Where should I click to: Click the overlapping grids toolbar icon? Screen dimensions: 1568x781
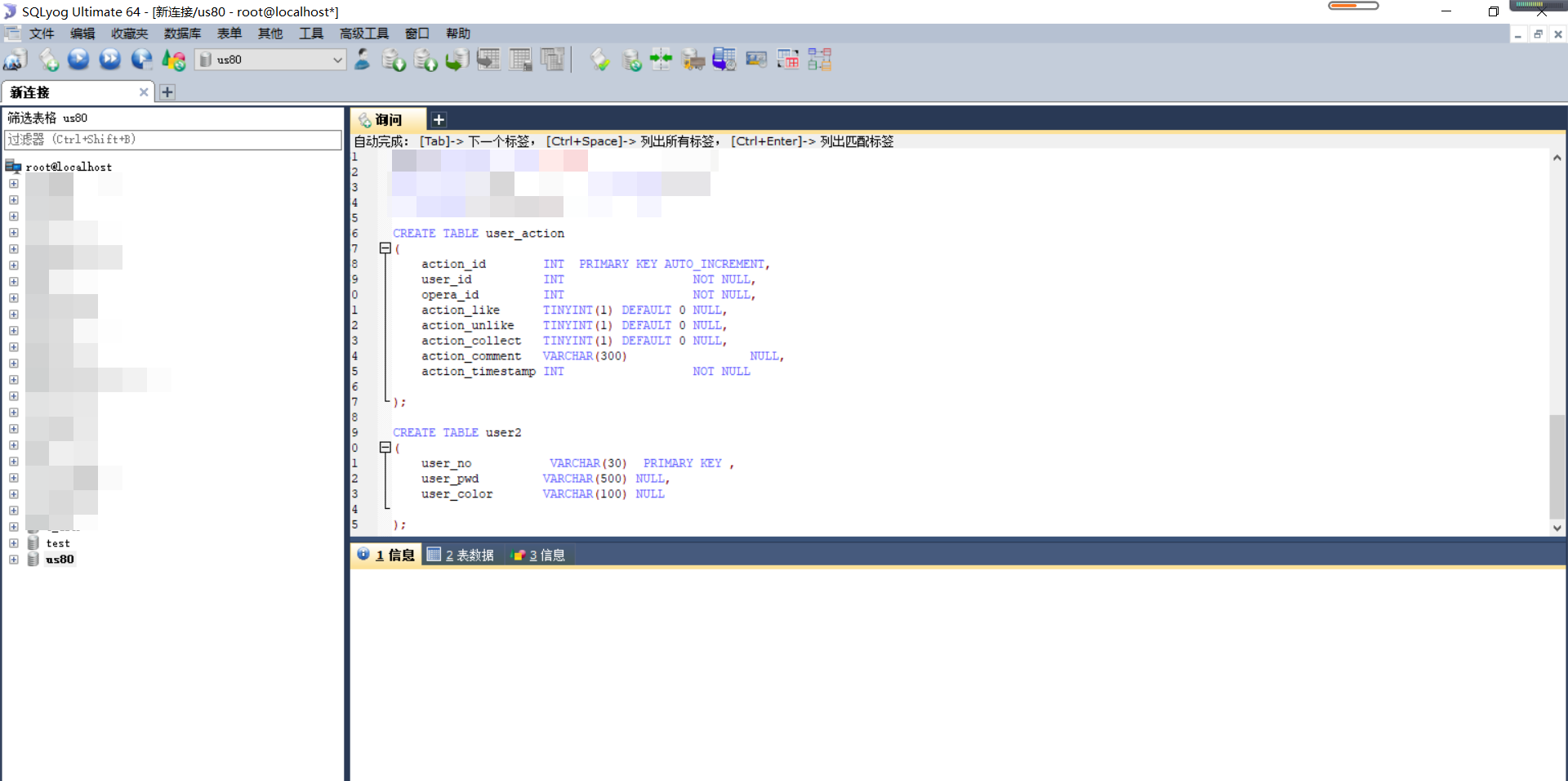[x=552, y=60]
